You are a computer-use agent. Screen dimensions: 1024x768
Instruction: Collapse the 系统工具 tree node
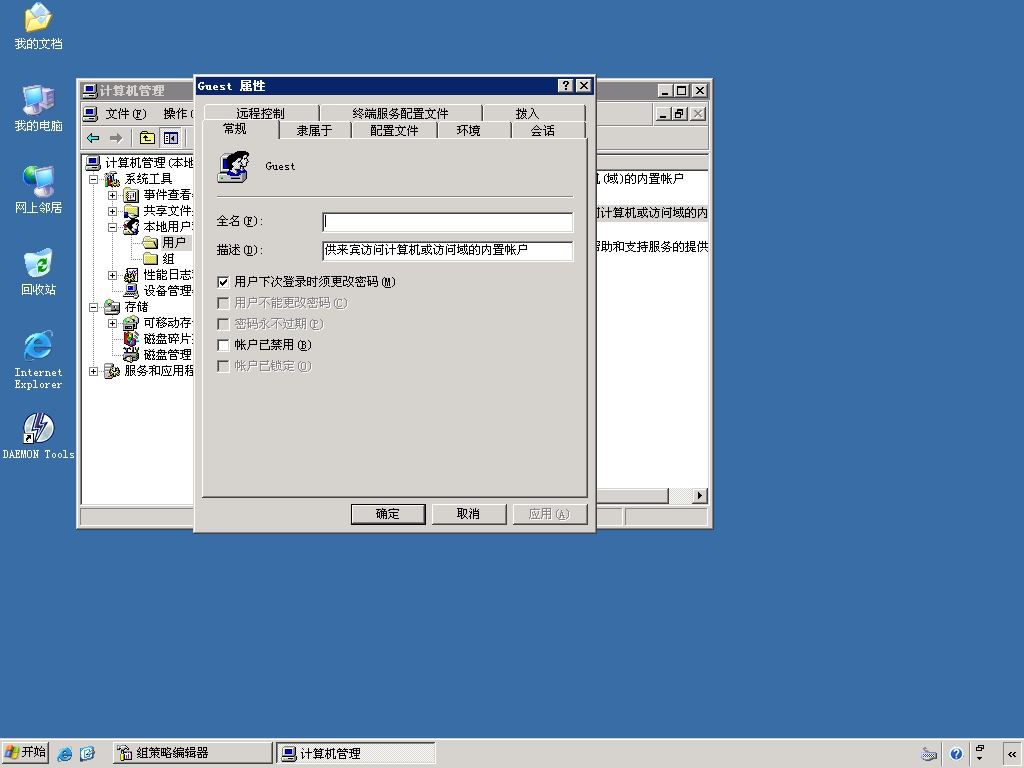[x=93, y=179]
